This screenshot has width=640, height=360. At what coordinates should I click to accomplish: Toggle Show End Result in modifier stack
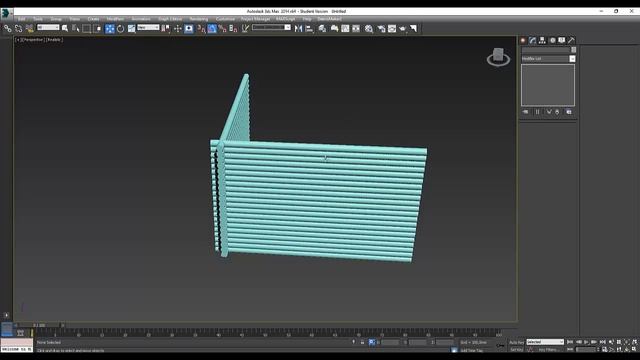coord(538,111)
